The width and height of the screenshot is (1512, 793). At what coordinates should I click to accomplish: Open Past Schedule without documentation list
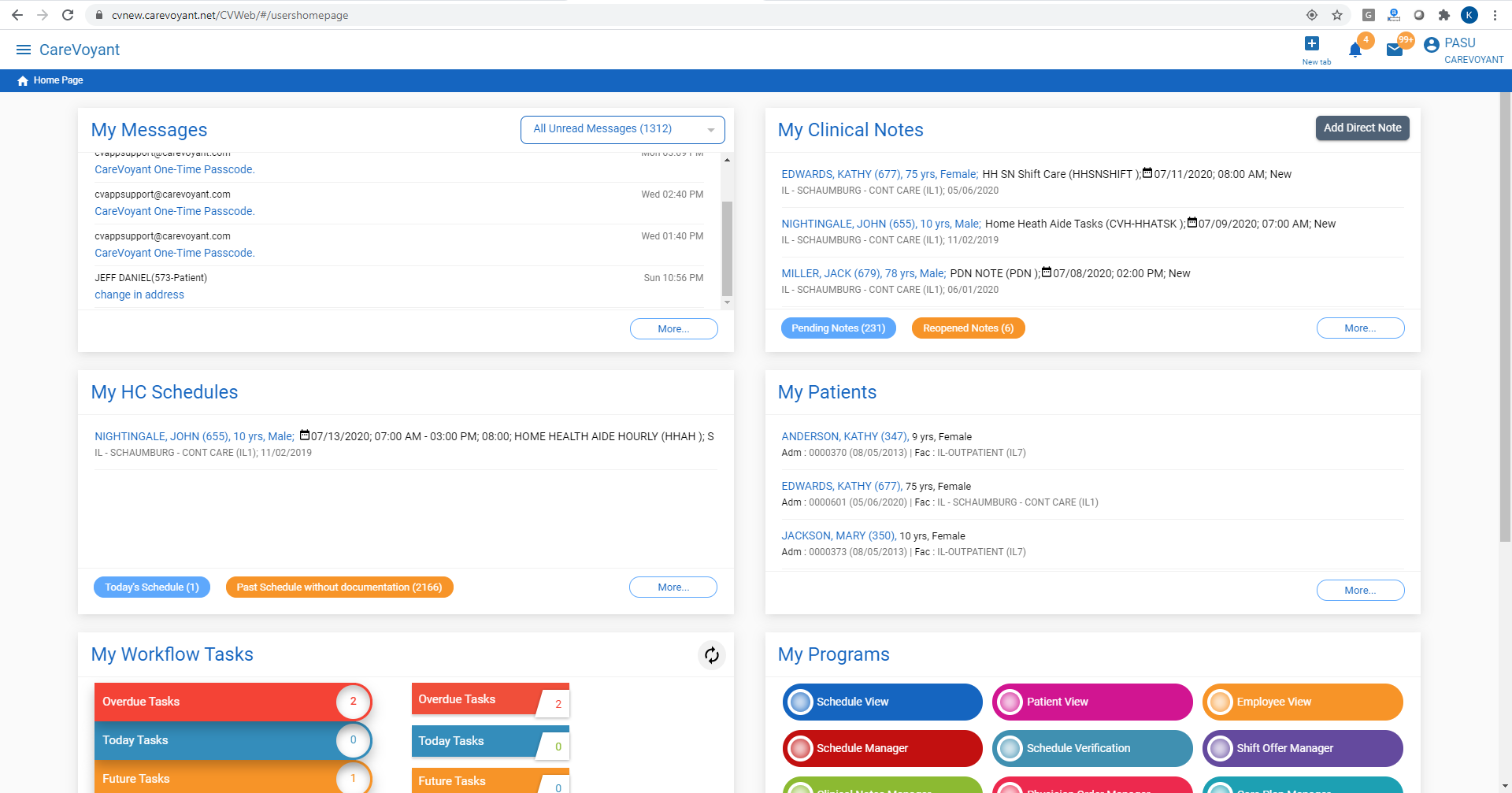[x=339, y=587]
